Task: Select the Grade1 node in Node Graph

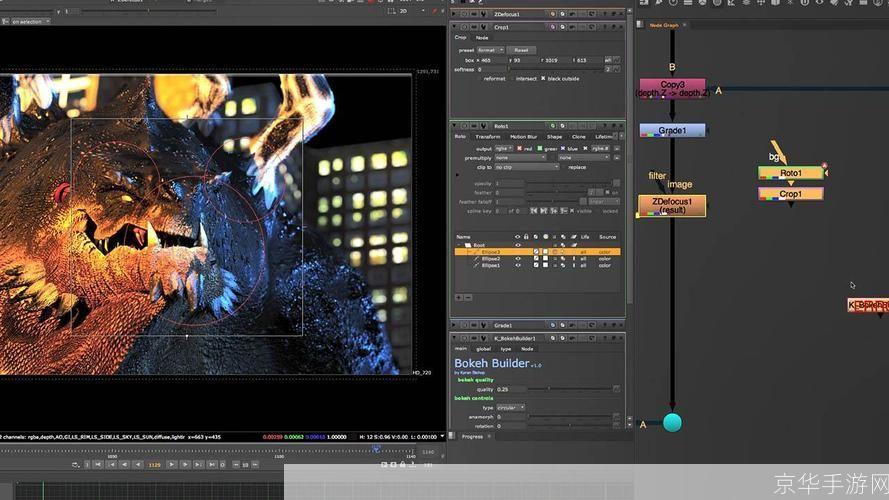Action: [672, 130]
